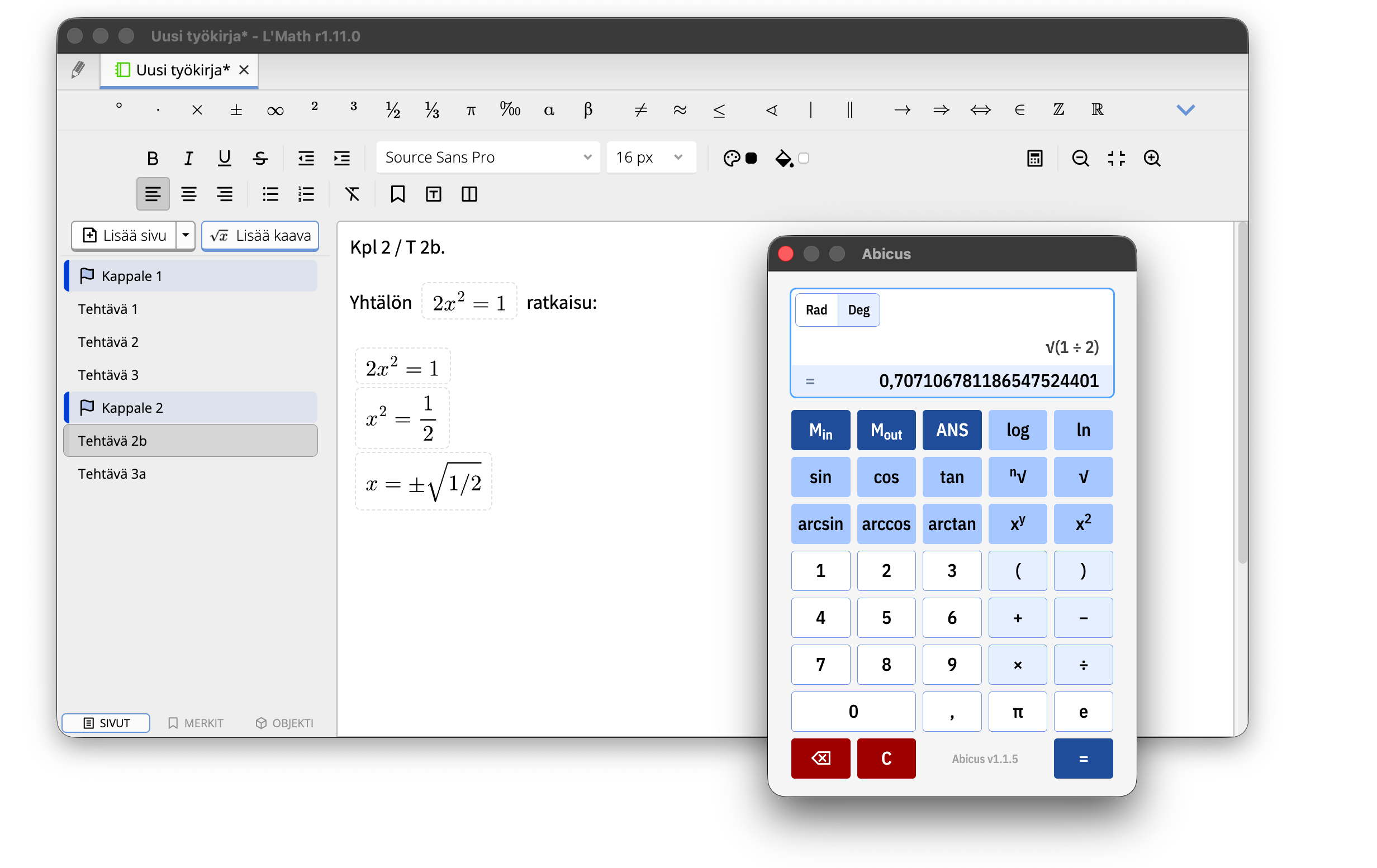Open the fill color bucket
Image resolution: width=1377 pixels, height=868 pixels.
(x=784, y=158)
